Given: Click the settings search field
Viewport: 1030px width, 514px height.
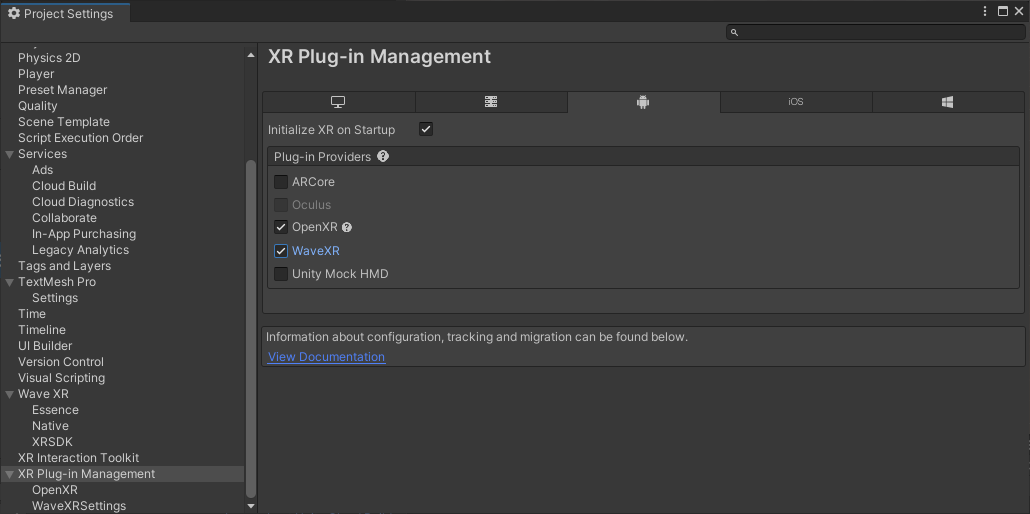Looking at the screenshot, I should coord(875,32).
